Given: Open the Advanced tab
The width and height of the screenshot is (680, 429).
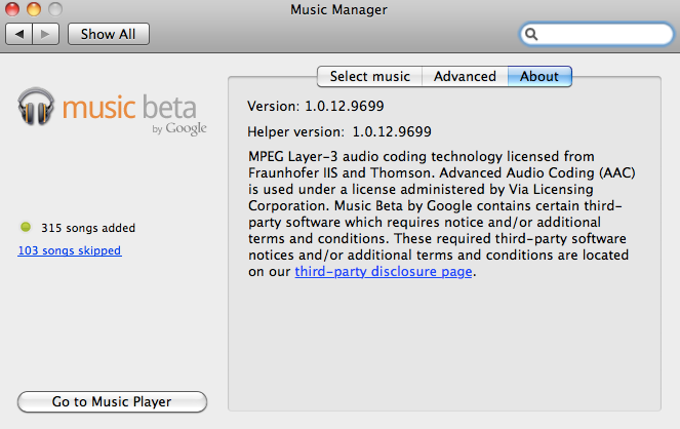Looking at the screenshot, I should click(x=465, y=76).
